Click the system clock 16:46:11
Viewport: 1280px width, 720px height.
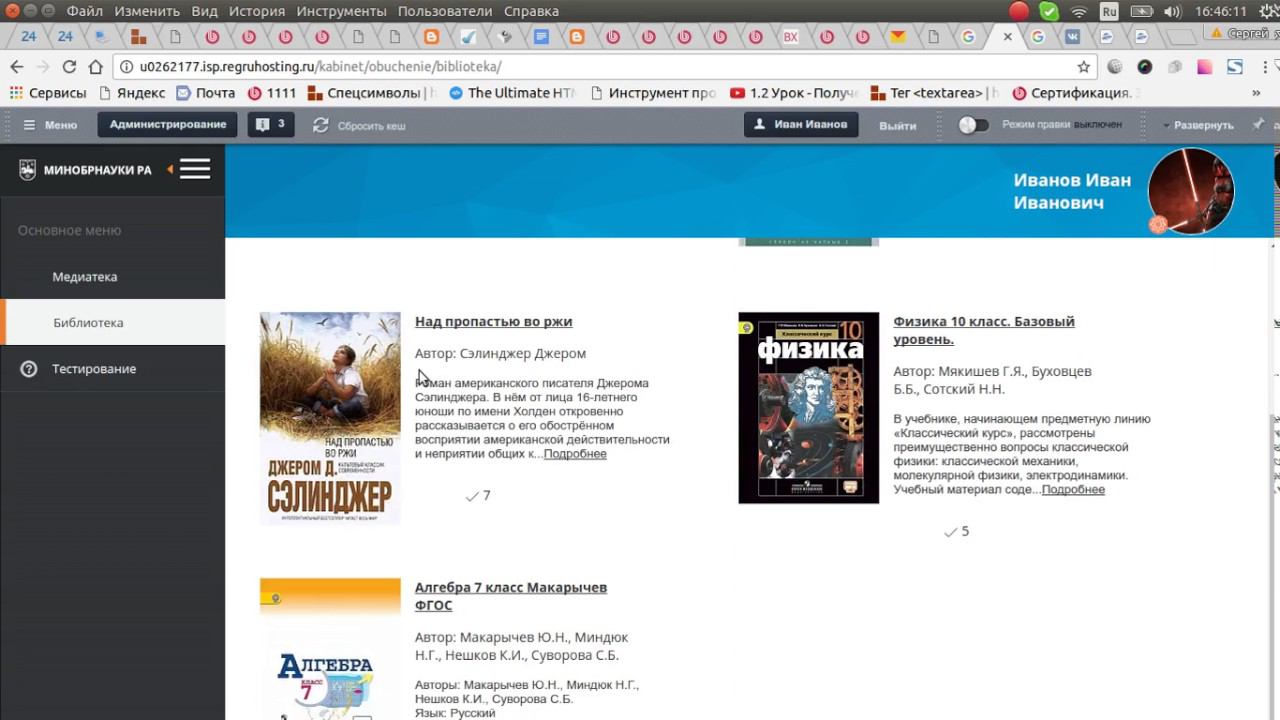click(1222, 11)
